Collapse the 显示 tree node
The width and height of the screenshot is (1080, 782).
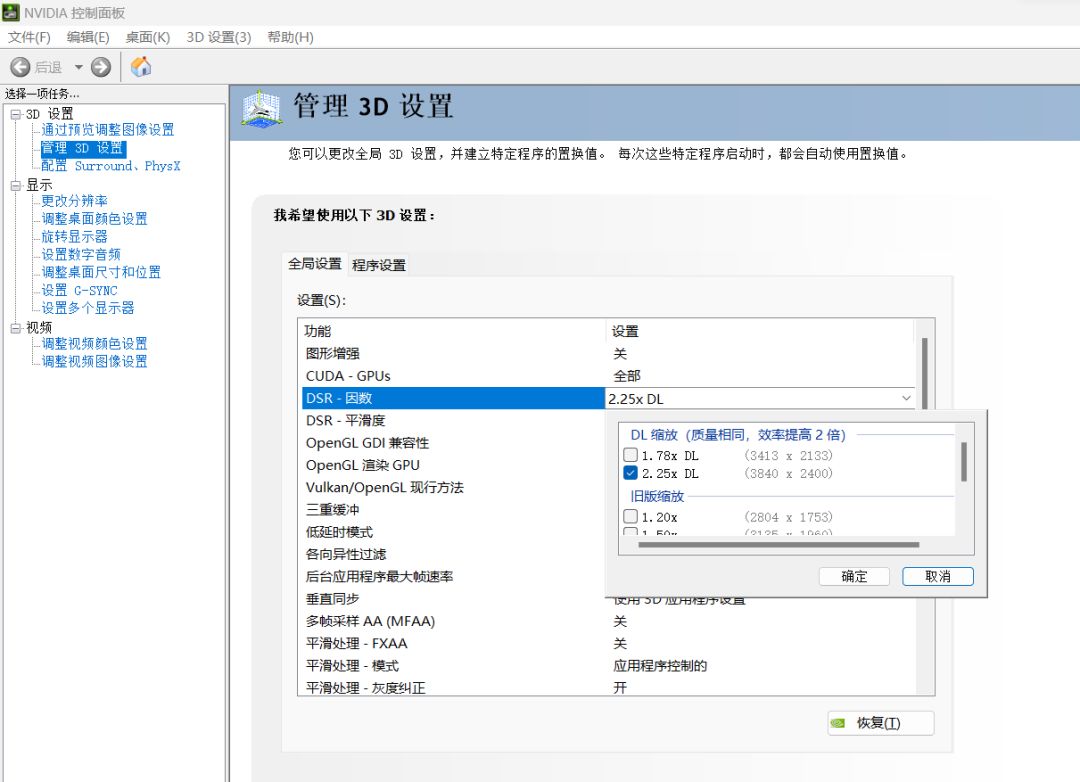click(x=15, y=185)
